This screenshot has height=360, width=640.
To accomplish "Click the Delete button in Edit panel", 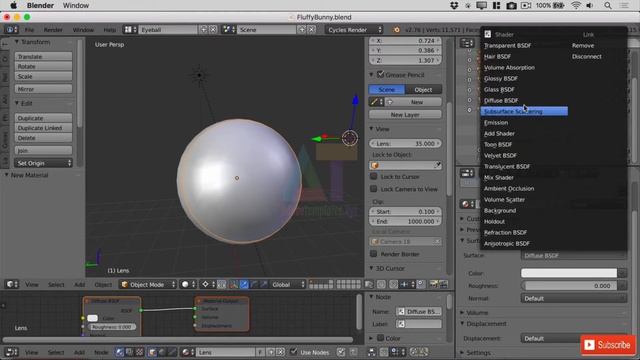I will [x=43, y=138].
